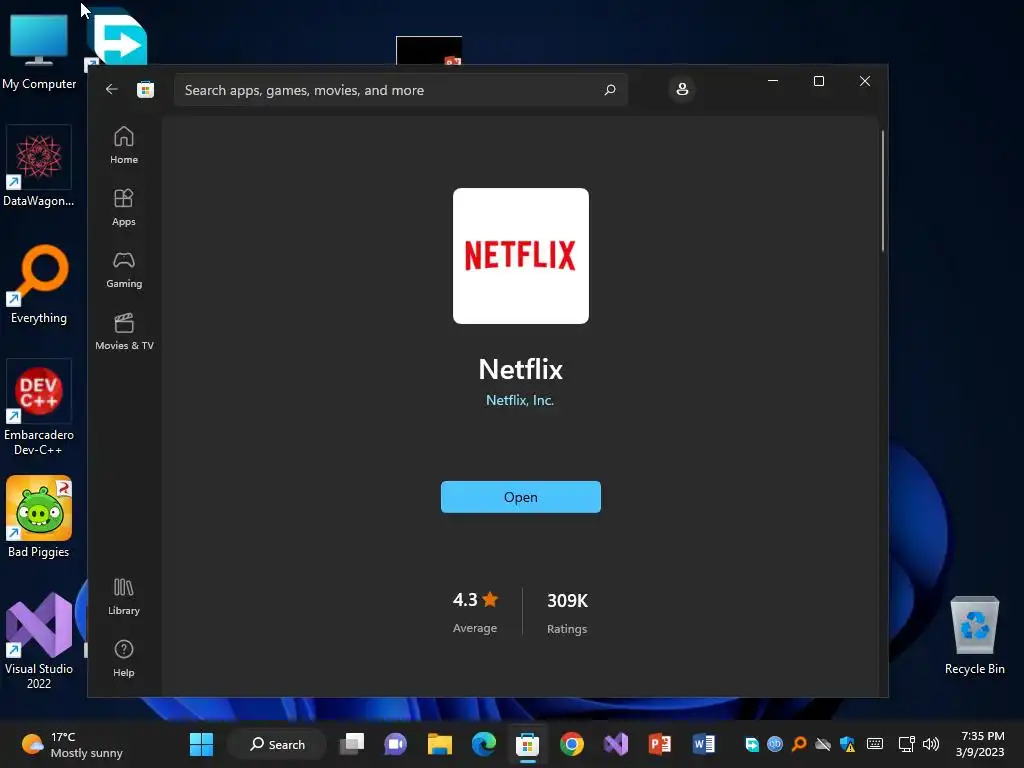Click the blue arrow app tray icon
The image size is (1024, 768).
(752, 744)
